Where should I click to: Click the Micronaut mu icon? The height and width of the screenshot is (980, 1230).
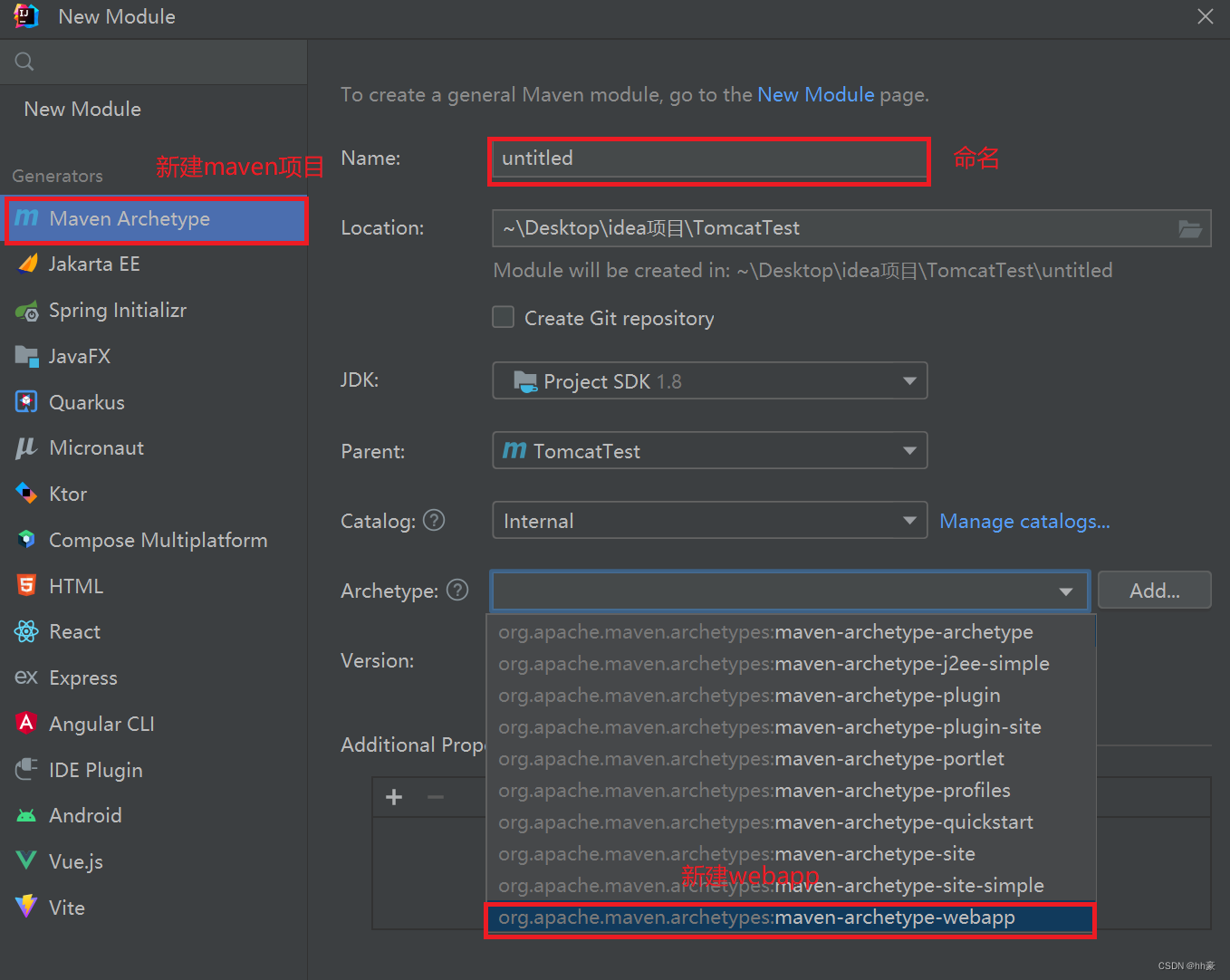[27, 448]
